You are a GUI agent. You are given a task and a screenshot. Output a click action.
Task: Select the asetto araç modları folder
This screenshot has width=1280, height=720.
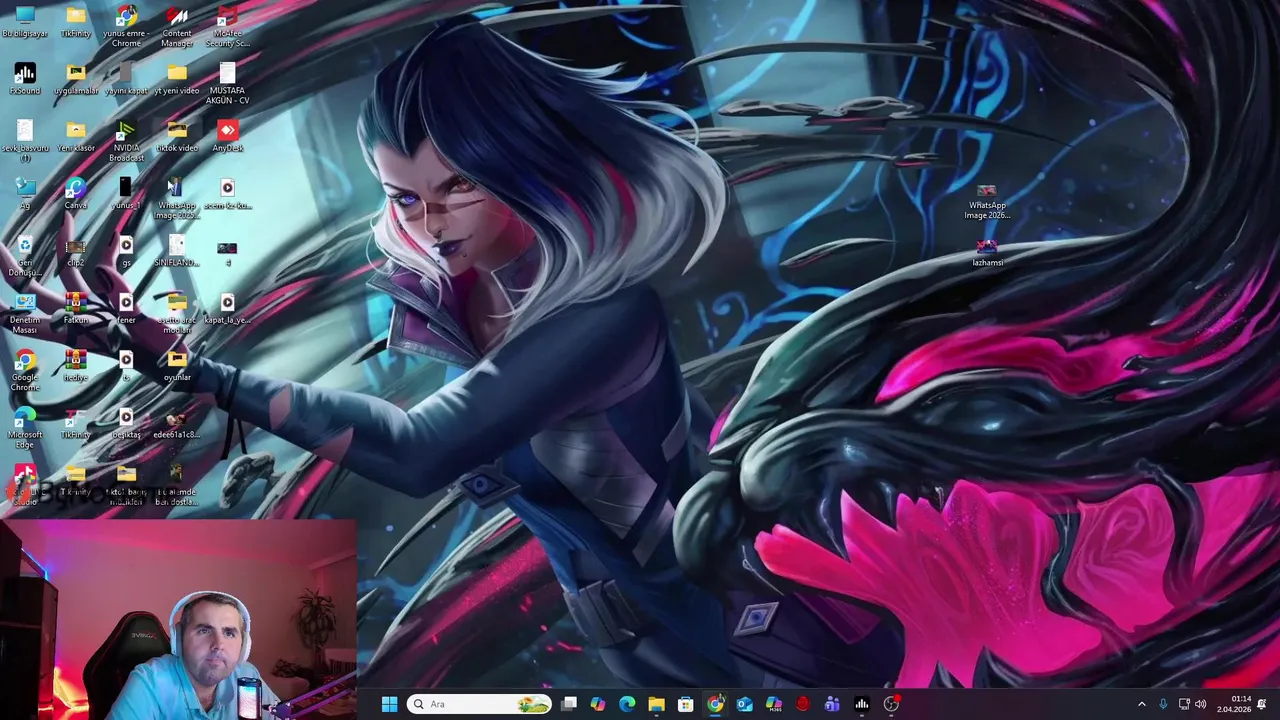[177, 313]
